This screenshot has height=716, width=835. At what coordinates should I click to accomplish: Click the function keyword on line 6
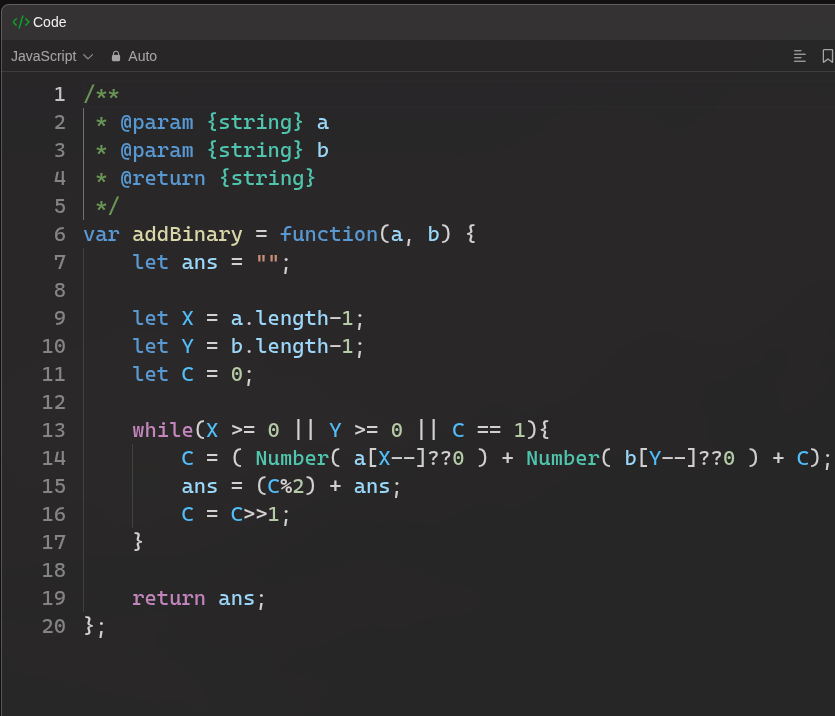click(329, 235)
